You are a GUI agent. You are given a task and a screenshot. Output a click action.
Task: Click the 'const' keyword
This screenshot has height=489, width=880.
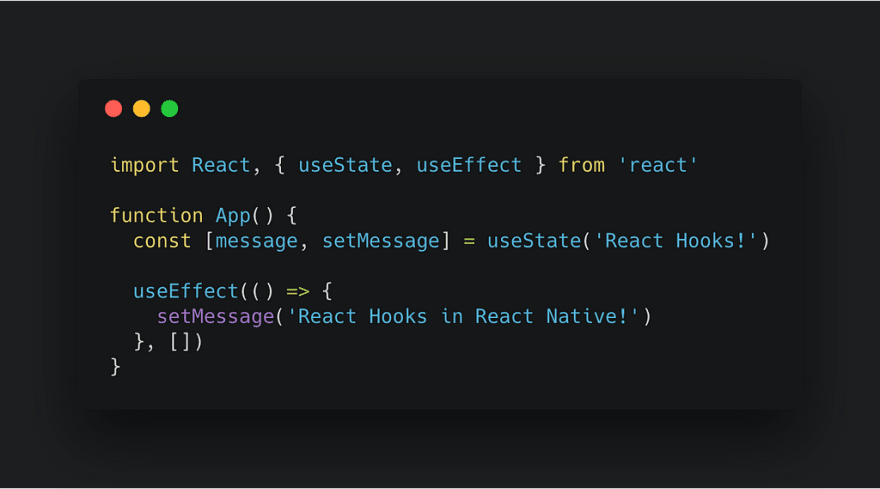click(162, 241)
